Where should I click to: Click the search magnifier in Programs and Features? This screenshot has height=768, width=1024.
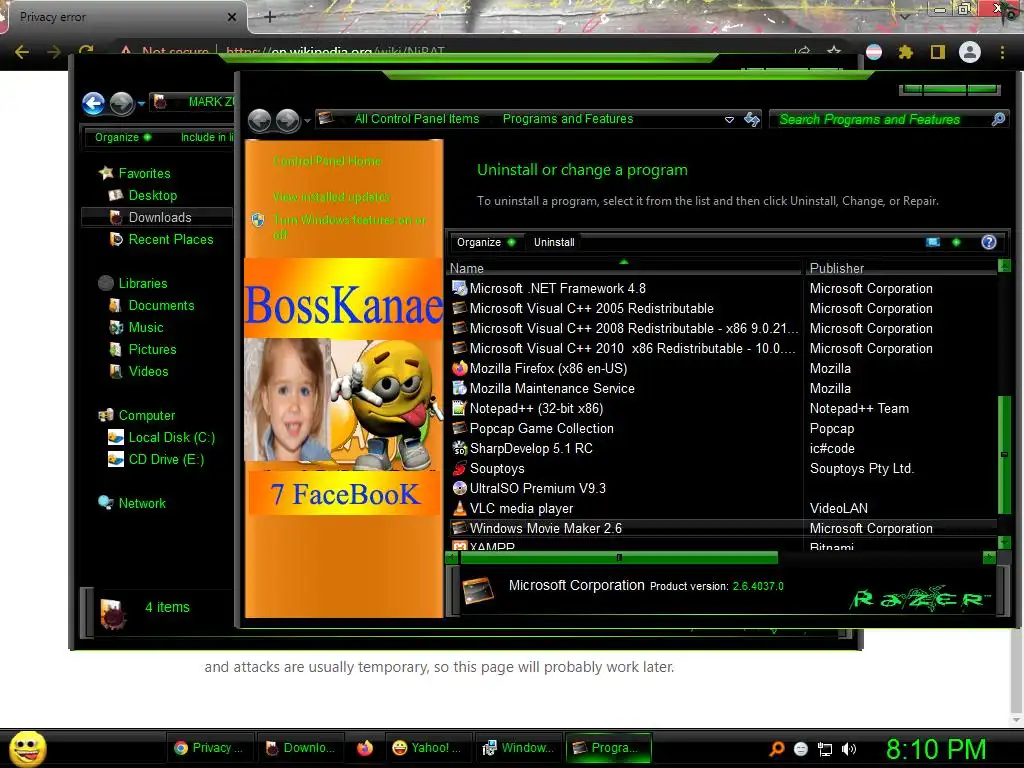tap(999, 119)
